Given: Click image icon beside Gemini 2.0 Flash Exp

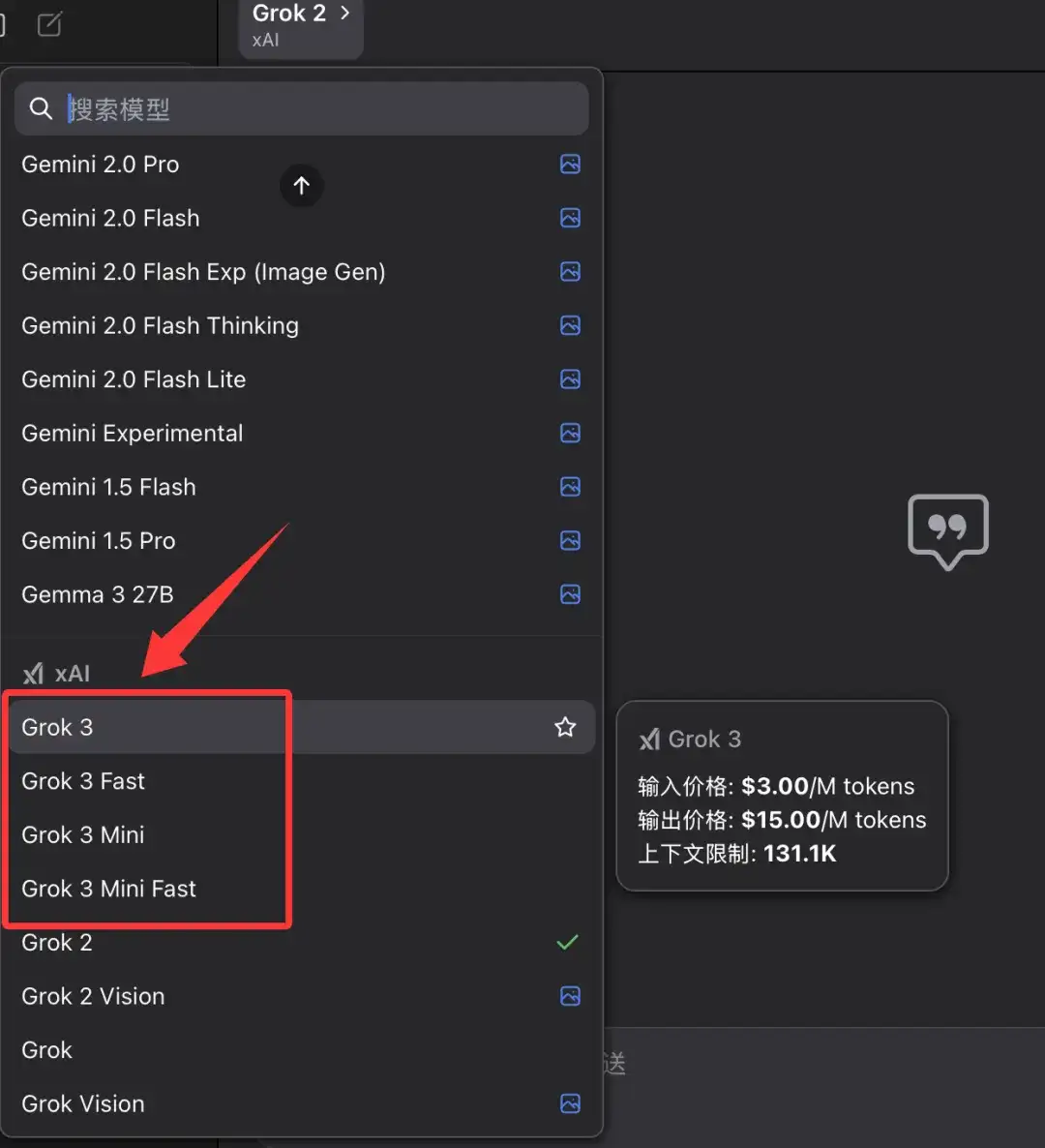Looking at the screenshot, I should (x=570, y=272).
